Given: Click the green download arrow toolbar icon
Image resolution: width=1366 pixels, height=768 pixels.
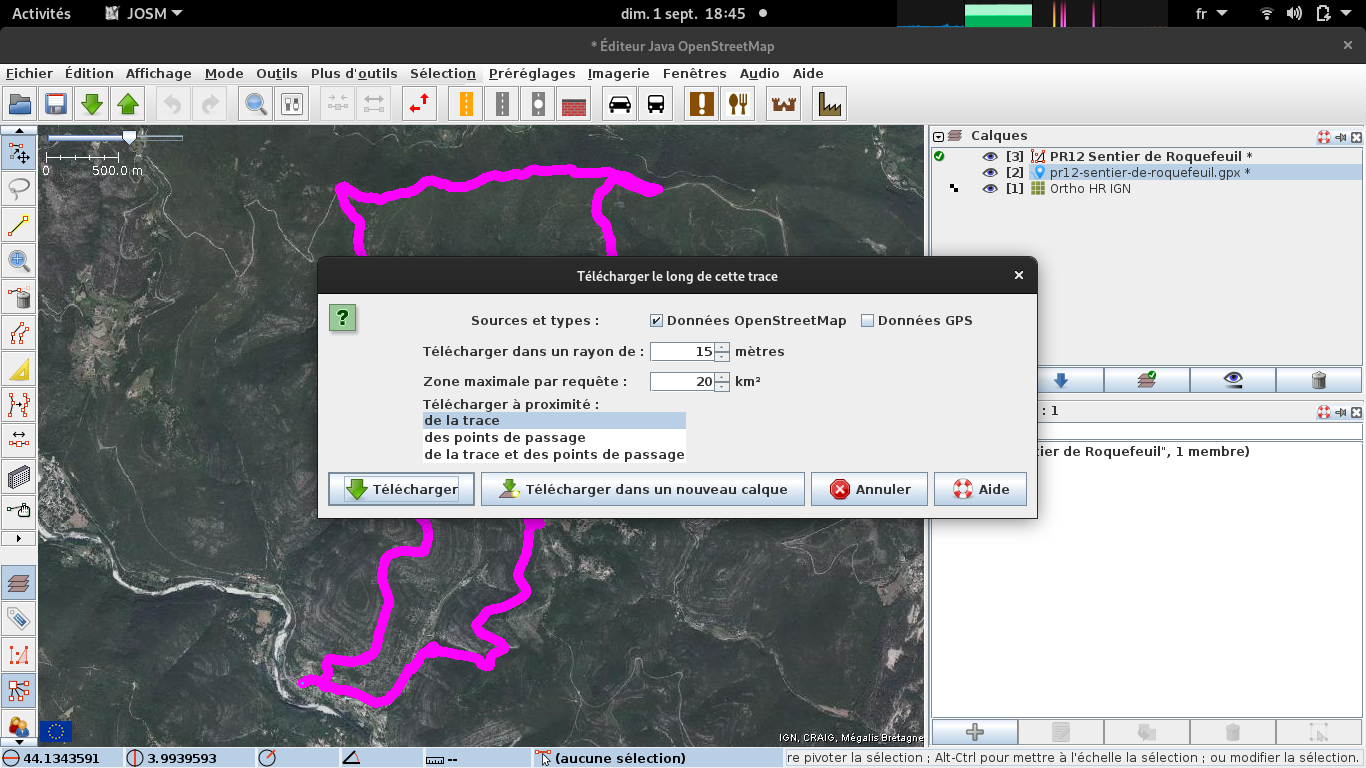Looking at the screenshot, I should point(92,104).
